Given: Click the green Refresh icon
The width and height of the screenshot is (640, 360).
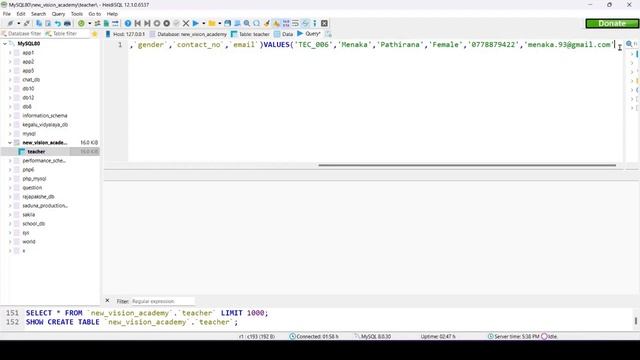Looking at the screenshot, I should point(81,23).
